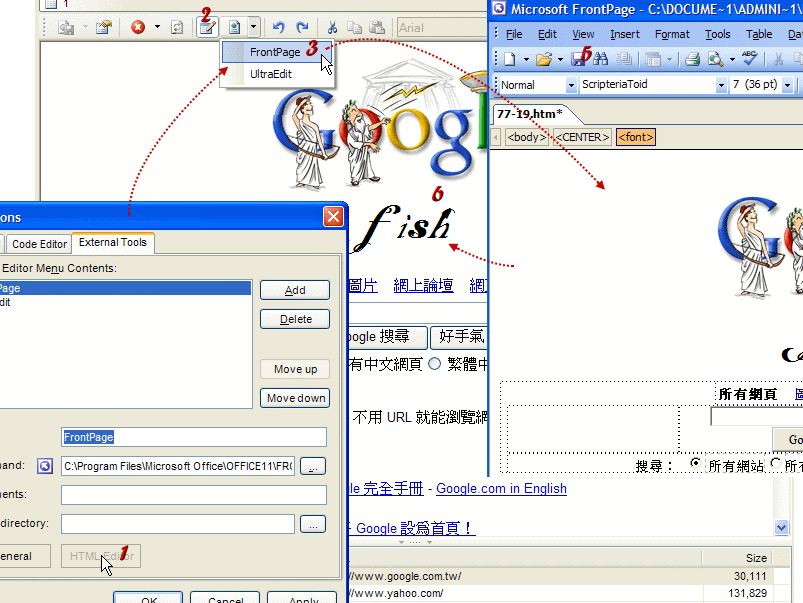The width and height of the screenshot is (803, 603).
Task: Click the Move down button
Action: pyautogui.click(x=295, y=398)
